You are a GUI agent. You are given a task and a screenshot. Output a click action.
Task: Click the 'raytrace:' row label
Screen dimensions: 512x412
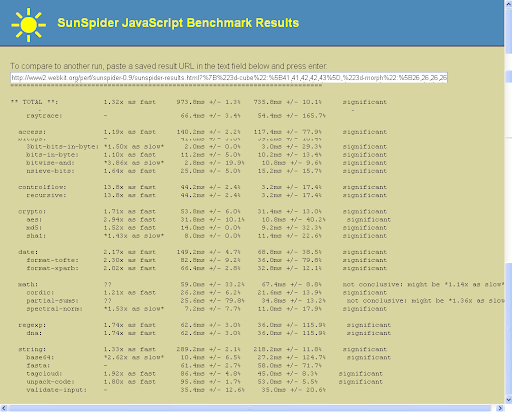pyautogui.click(x=44, y=116)
